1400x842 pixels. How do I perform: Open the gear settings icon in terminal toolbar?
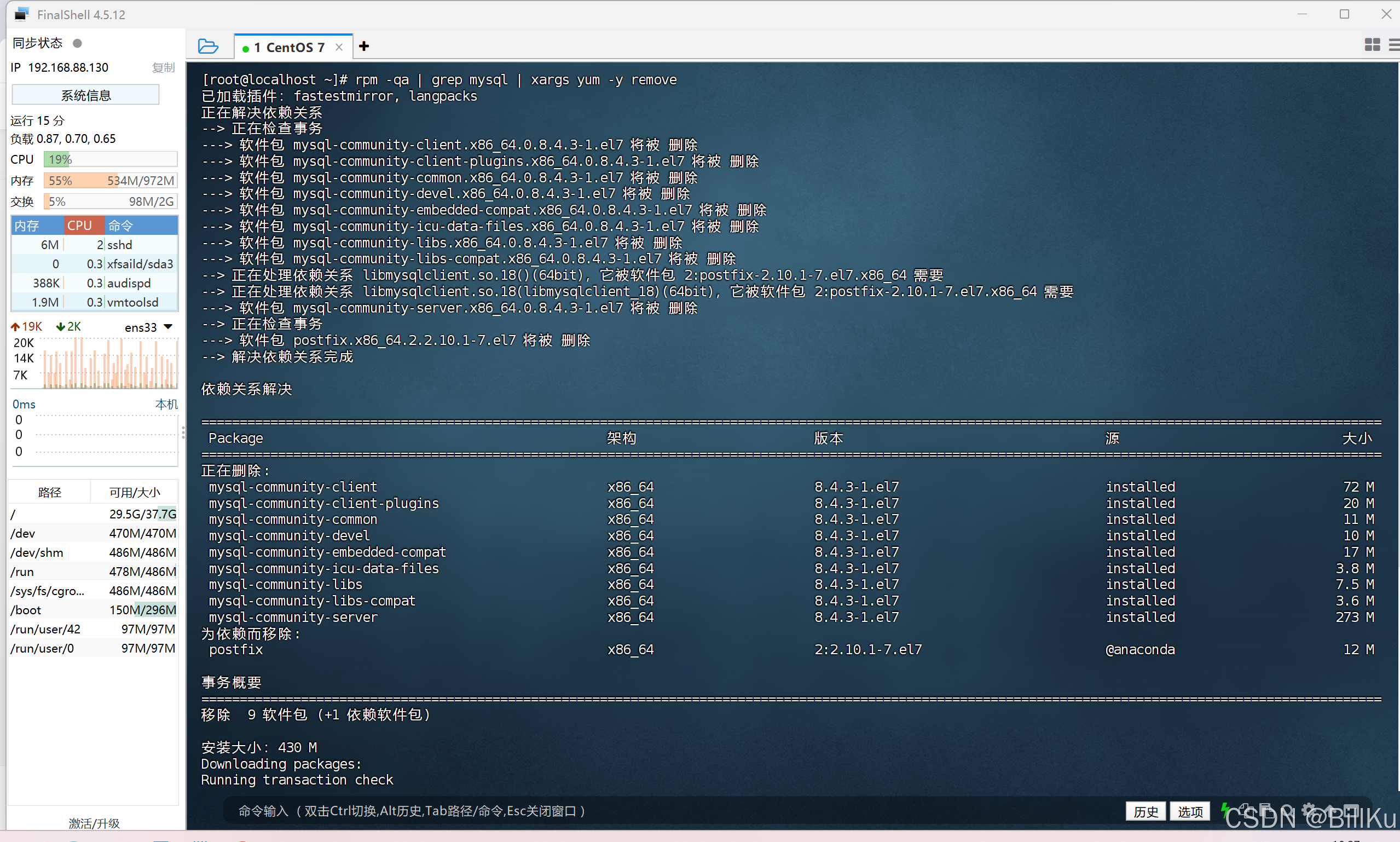[x=1309, y=810]
